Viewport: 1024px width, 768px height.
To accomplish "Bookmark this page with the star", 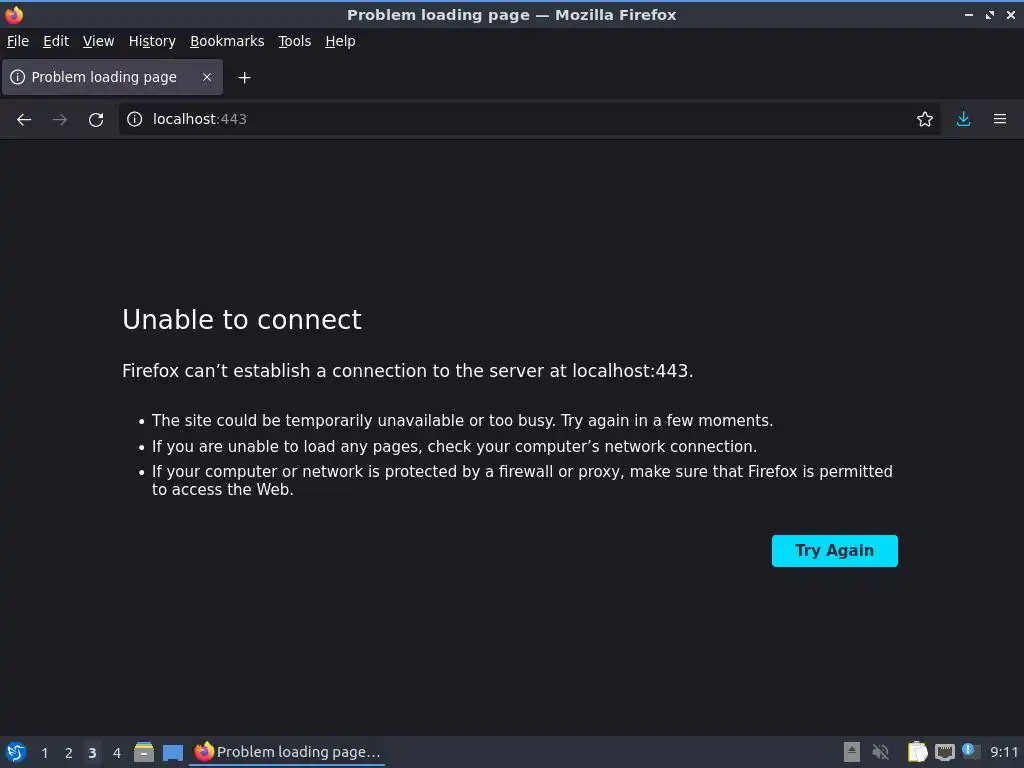I will pos(925,119).
